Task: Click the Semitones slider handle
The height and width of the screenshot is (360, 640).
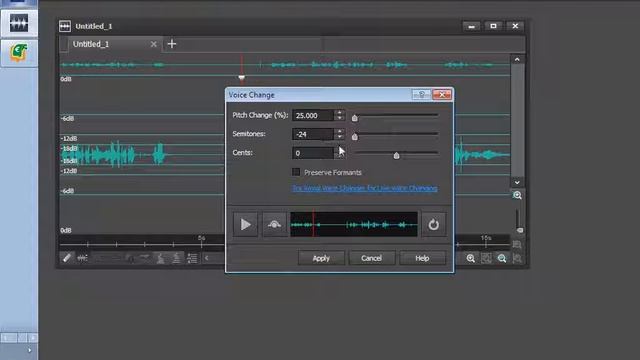Action: tap(355, 137)
